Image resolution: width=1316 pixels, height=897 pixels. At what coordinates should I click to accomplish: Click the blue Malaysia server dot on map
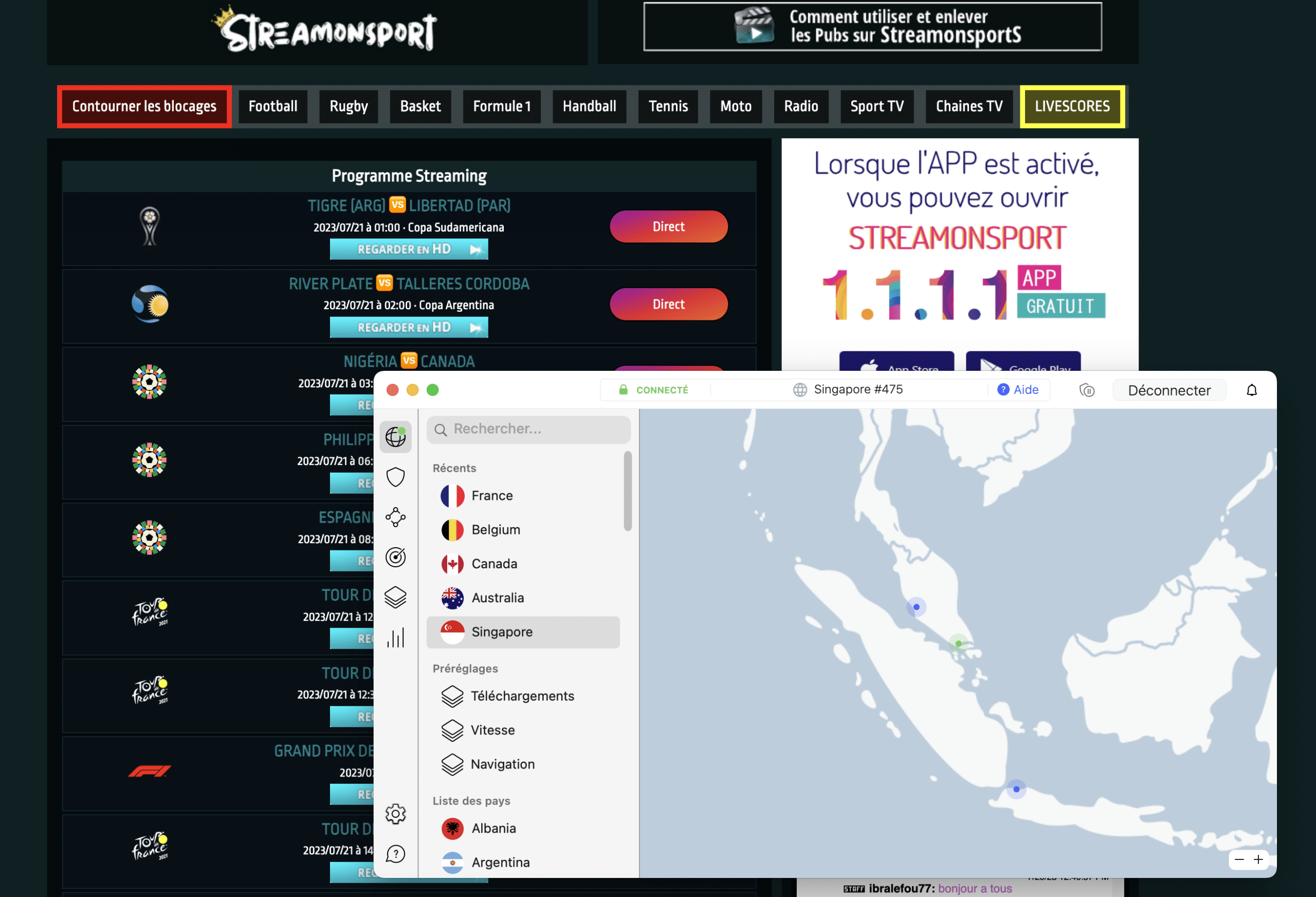tap(916, 607)
